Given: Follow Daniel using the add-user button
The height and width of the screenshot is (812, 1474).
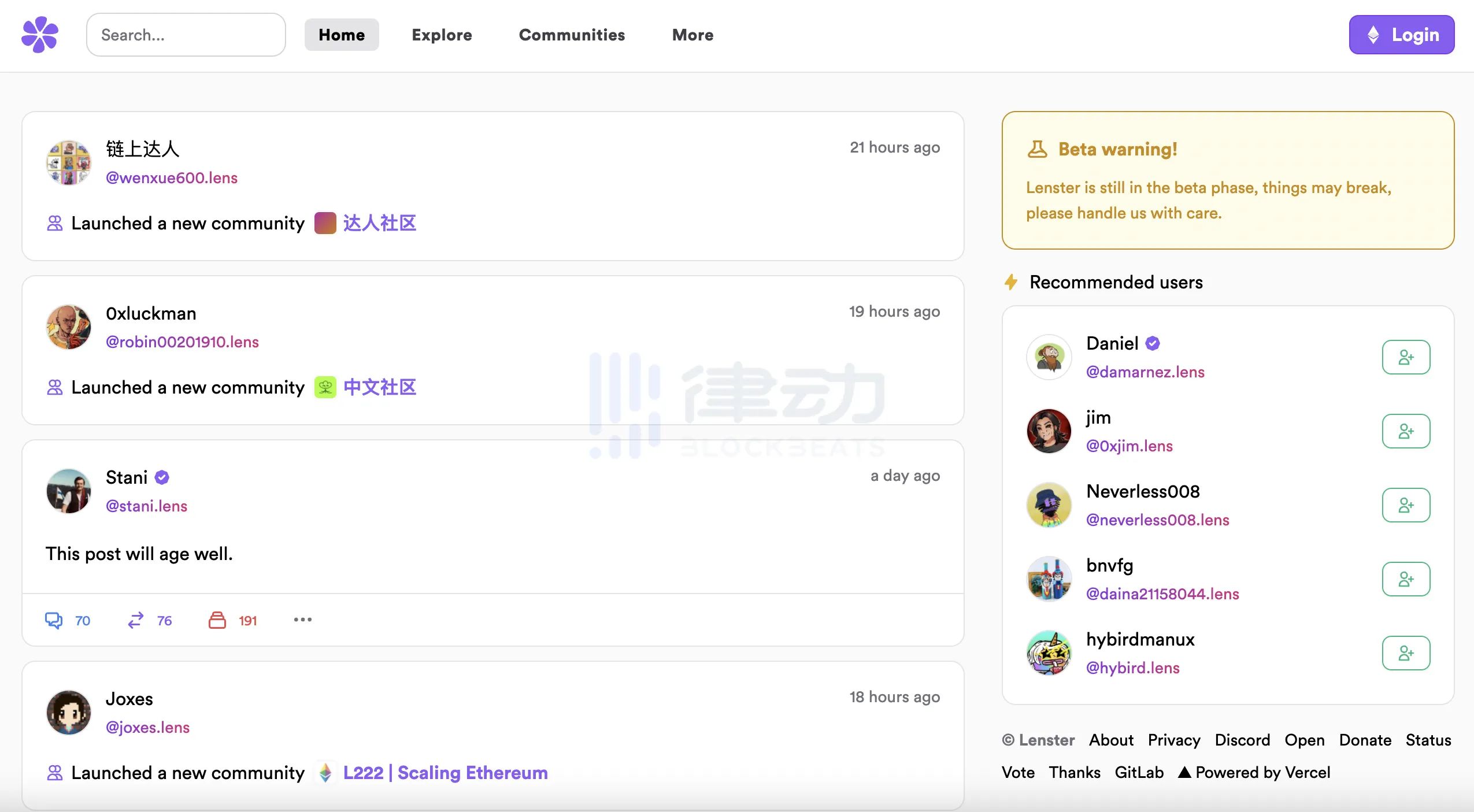Looking at the screenshot, I should [1405, 357].
